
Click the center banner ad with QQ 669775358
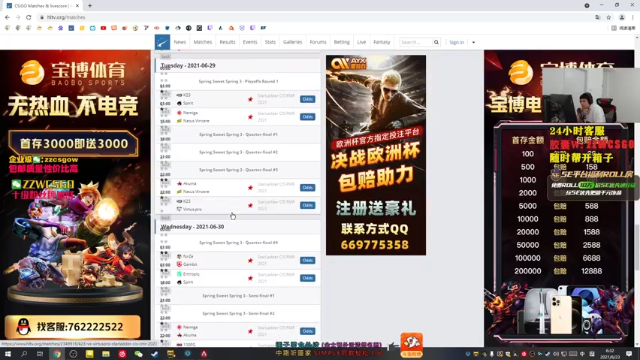[x=376, y=155]
